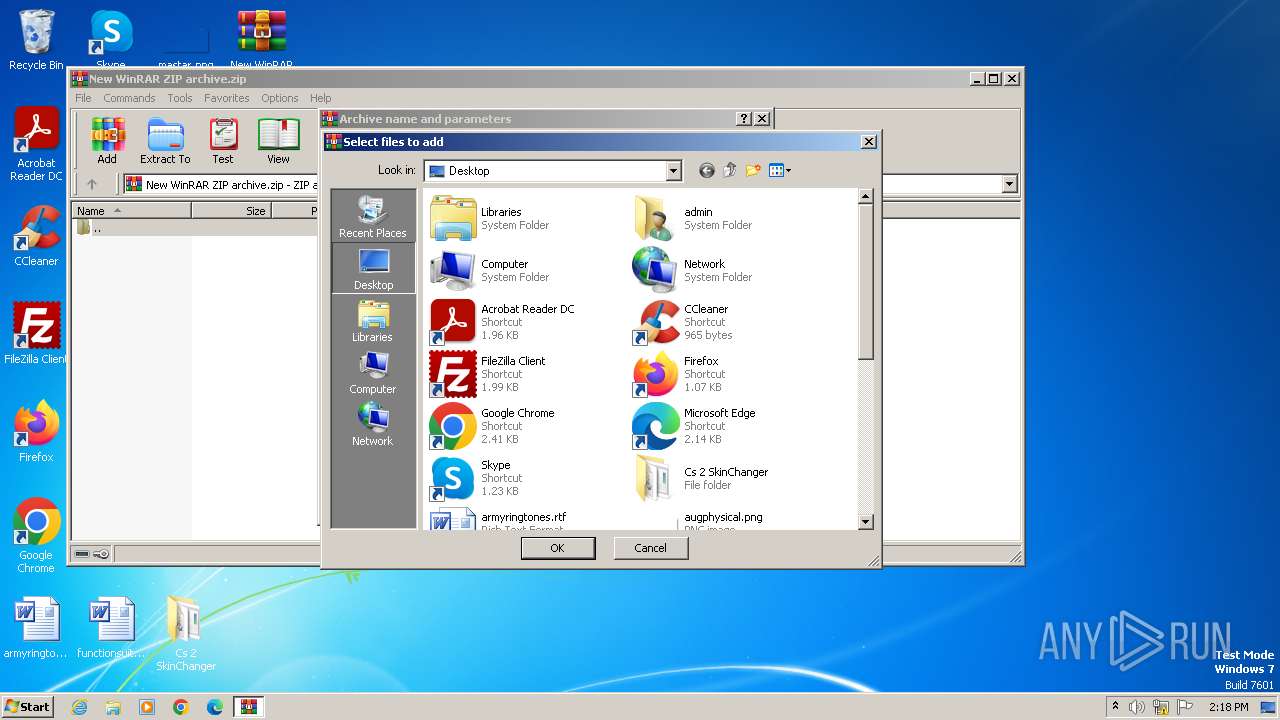Select Libraries in places bar

373,320
